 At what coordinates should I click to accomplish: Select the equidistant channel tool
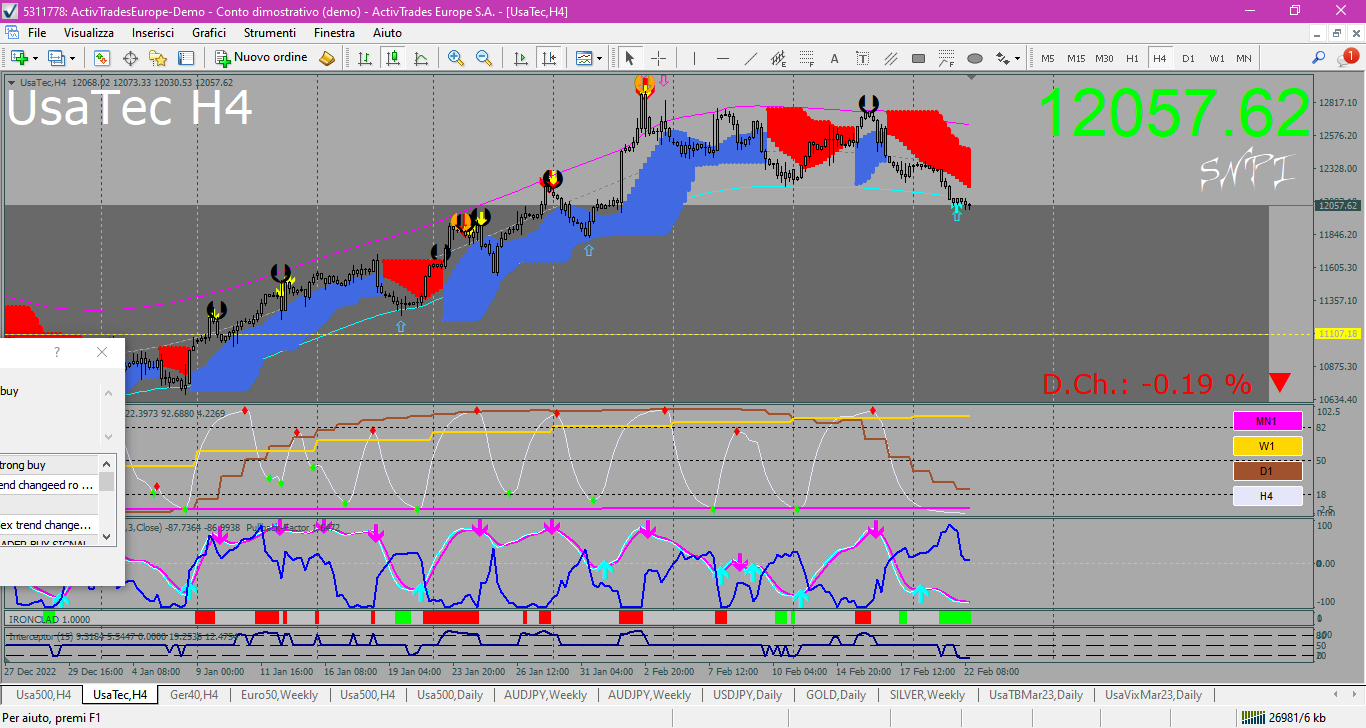pos(778,58)
